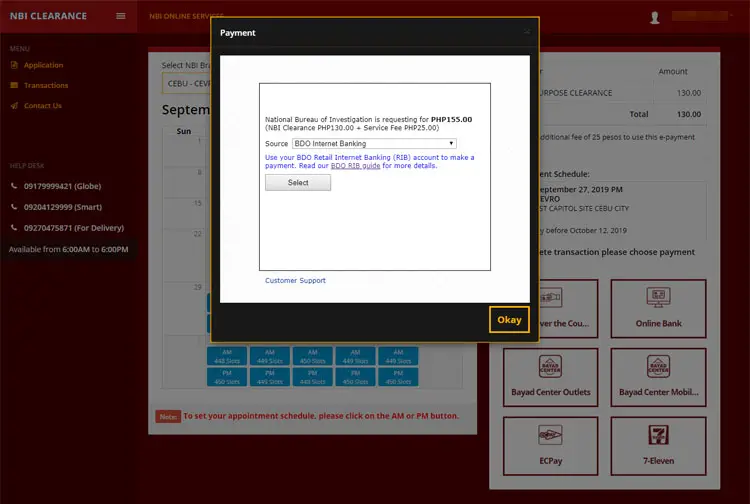The height and width of the screenshot is (504, 750).
Task: Open the NBI Branch dropdown showing CEBU
Action: [x=187, y=84]
